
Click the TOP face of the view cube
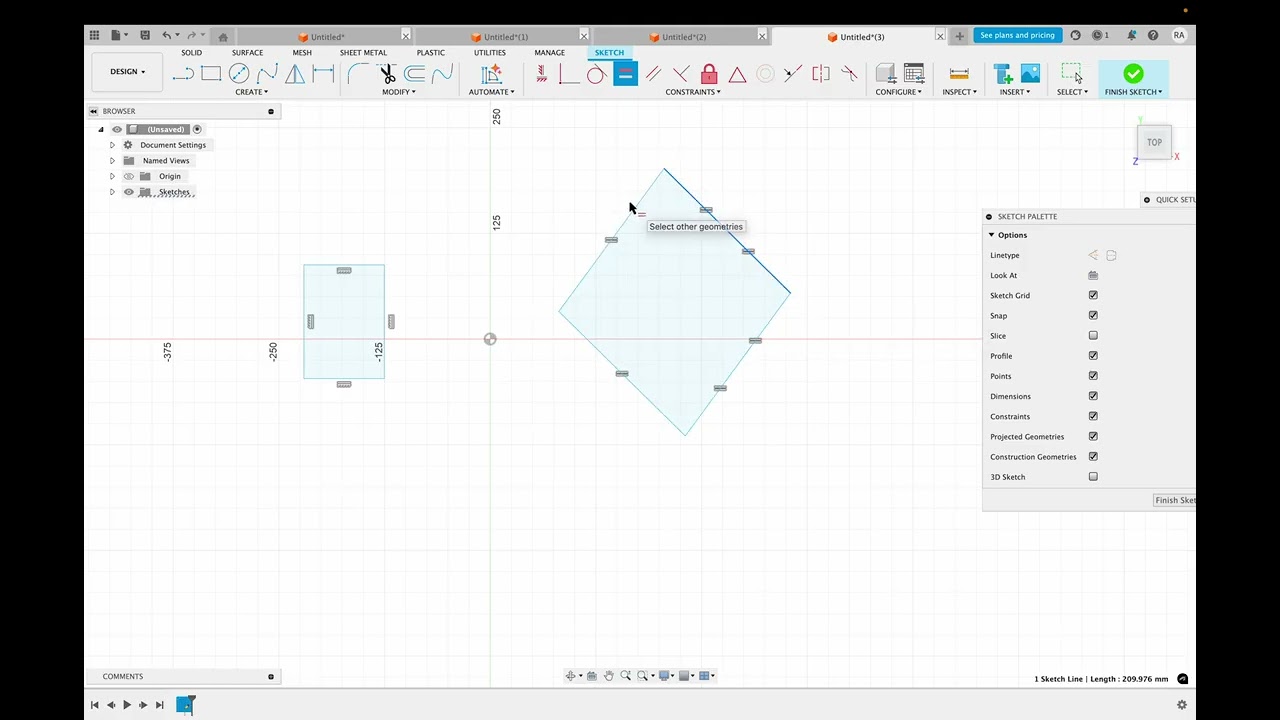(1154, 142)
